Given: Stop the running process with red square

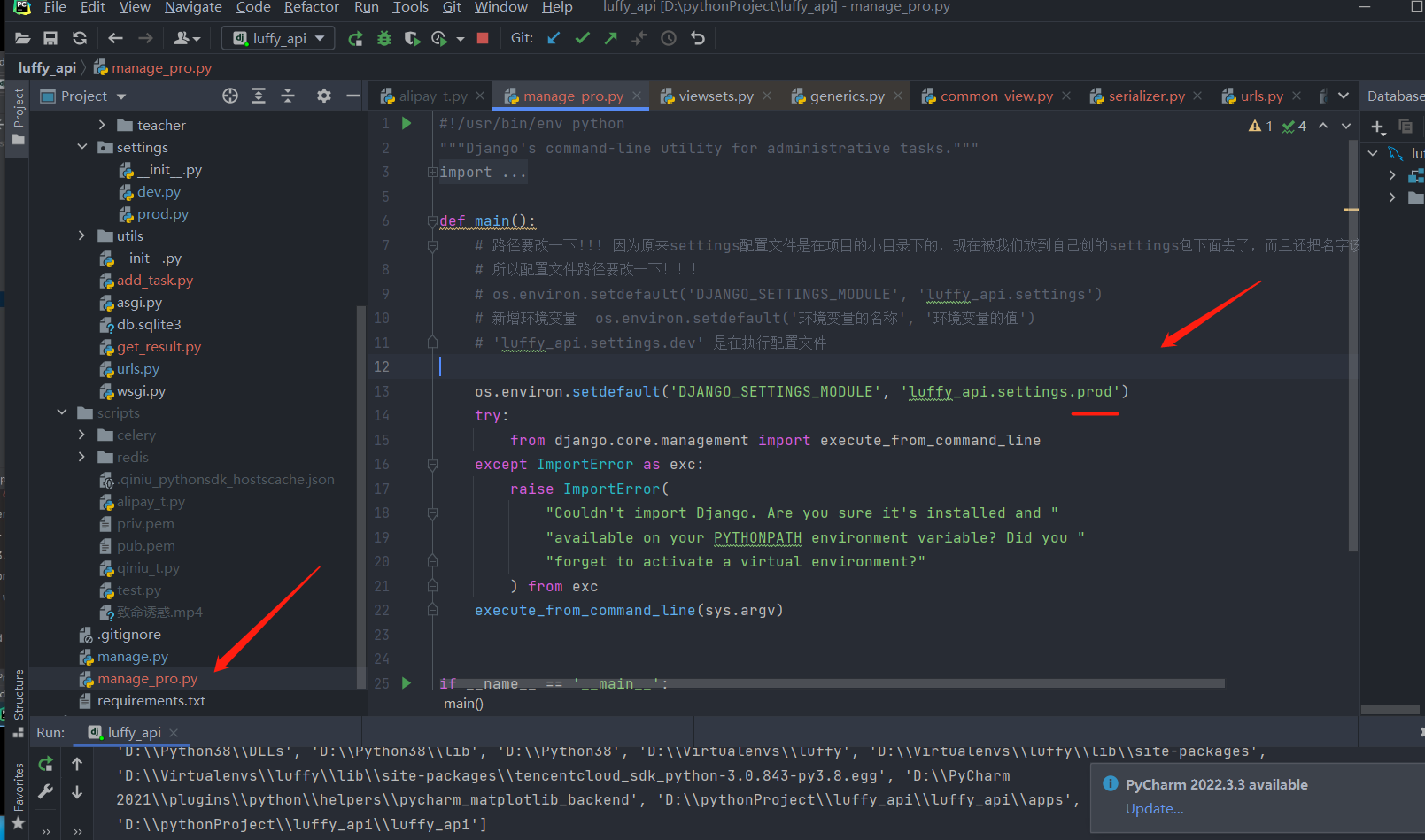Looking at the screenshot, I should [483, 38].
